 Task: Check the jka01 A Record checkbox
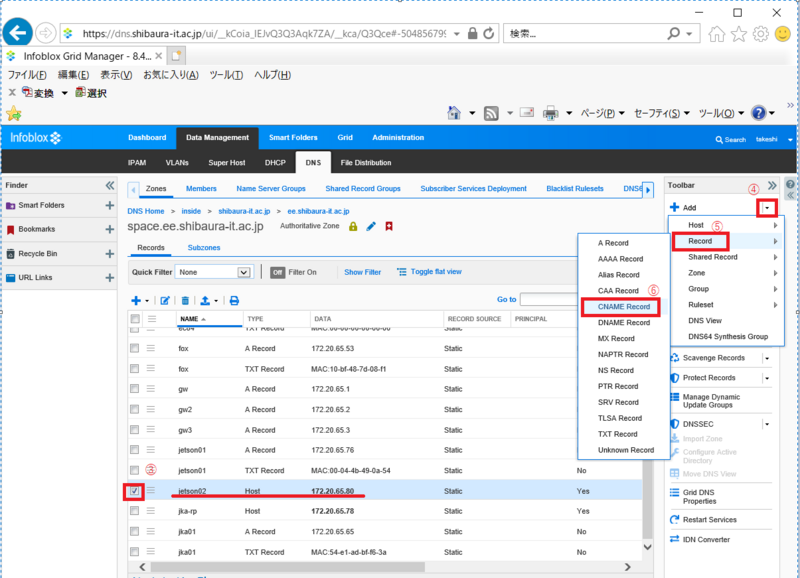pyautogui.click(x=134, y=531)
